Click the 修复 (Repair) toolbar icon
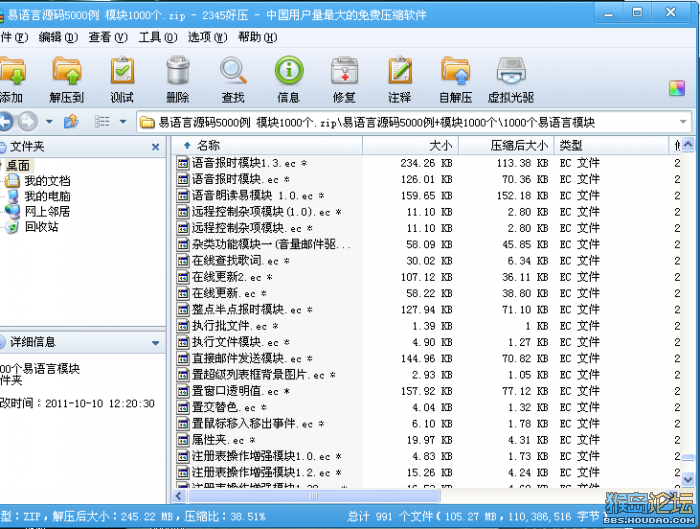The height and width of the screenshot is (529, 700). [x=344, y=71]
